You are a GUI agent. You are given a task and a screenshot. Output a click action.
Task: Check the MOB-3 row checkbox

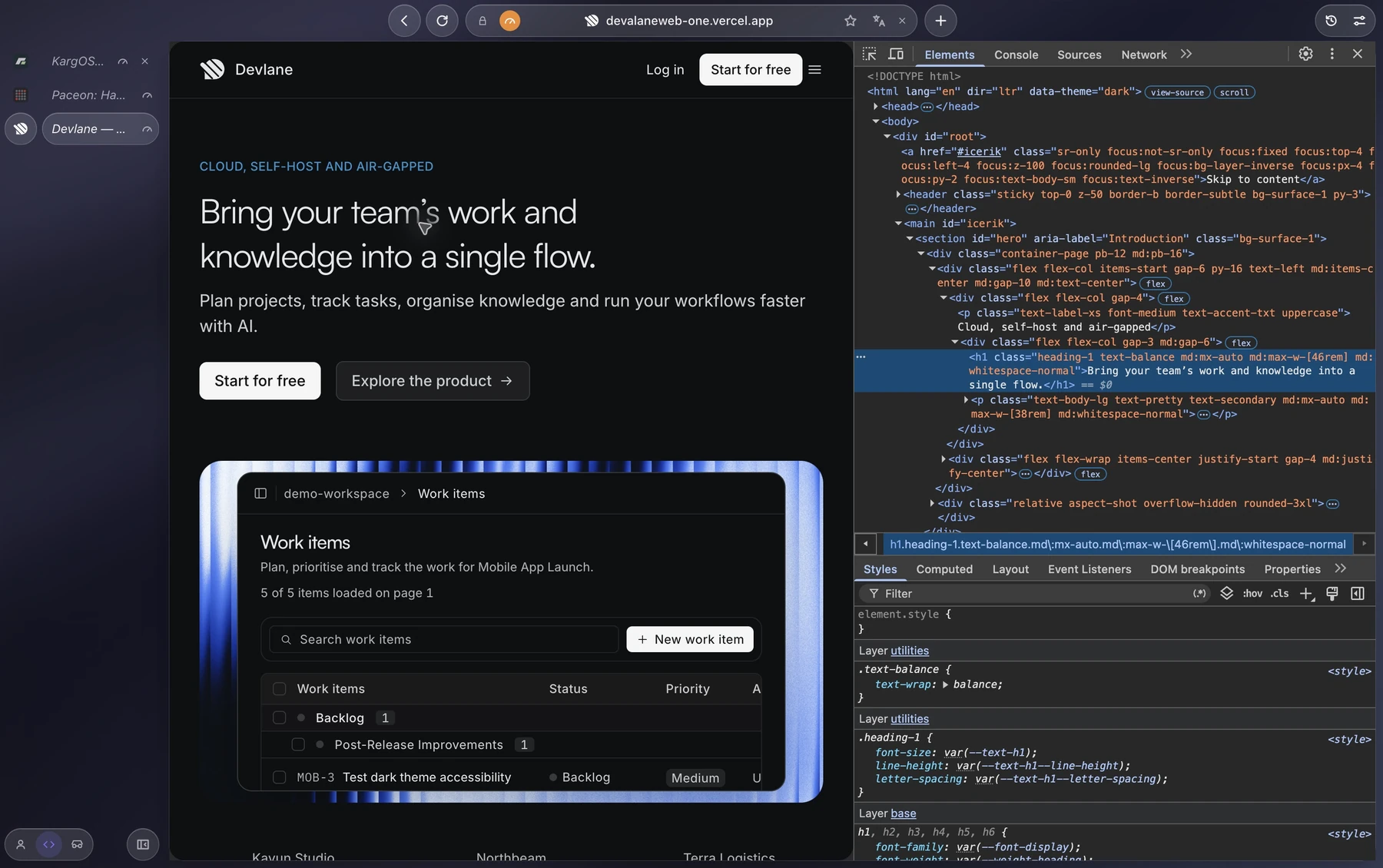click(280, 777)
